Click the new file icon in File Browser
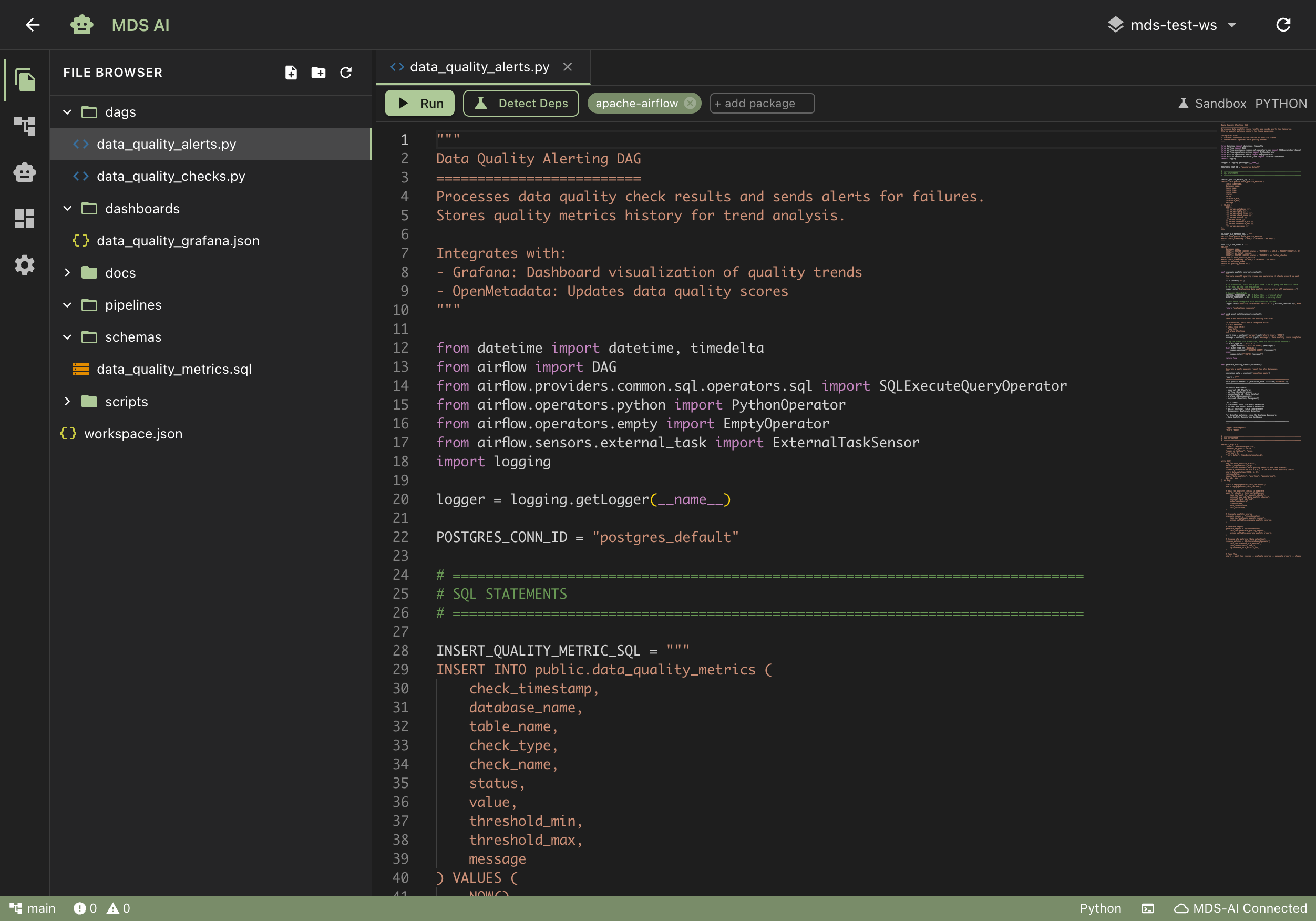This screenshot has width=1316, height=921. click(291, 72)
